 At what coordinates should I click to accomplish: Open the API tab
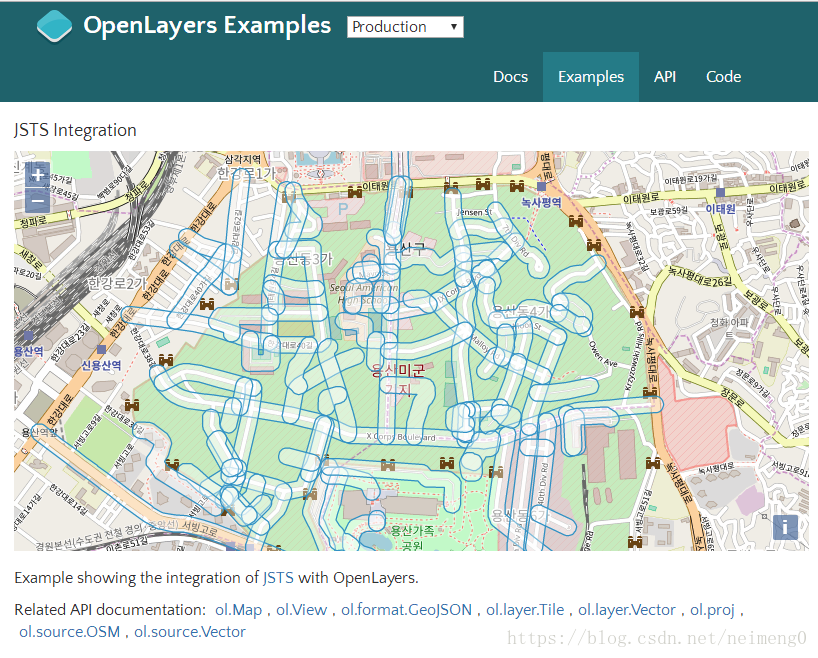[x=665, y=77]
